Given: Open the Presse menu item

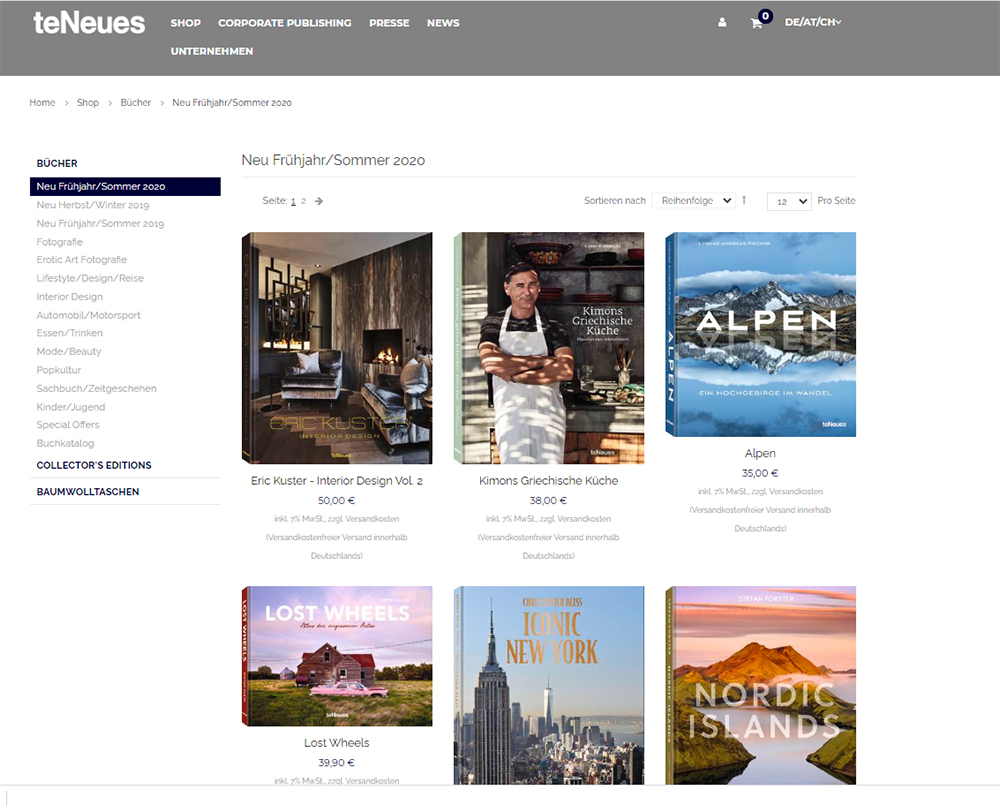Looking at the screenshot, I should pos(389,23).
